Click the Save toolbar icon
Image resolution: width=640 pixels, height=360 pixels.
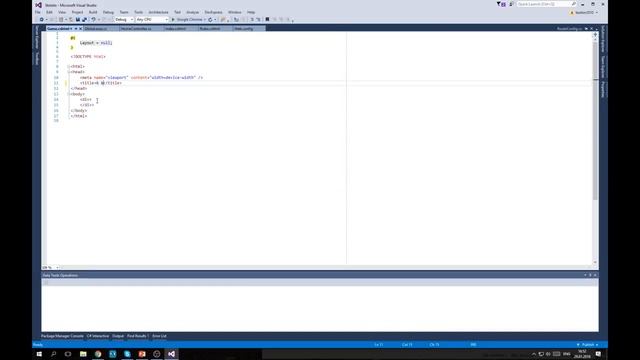pyautogui.click(x=78, y=20)
